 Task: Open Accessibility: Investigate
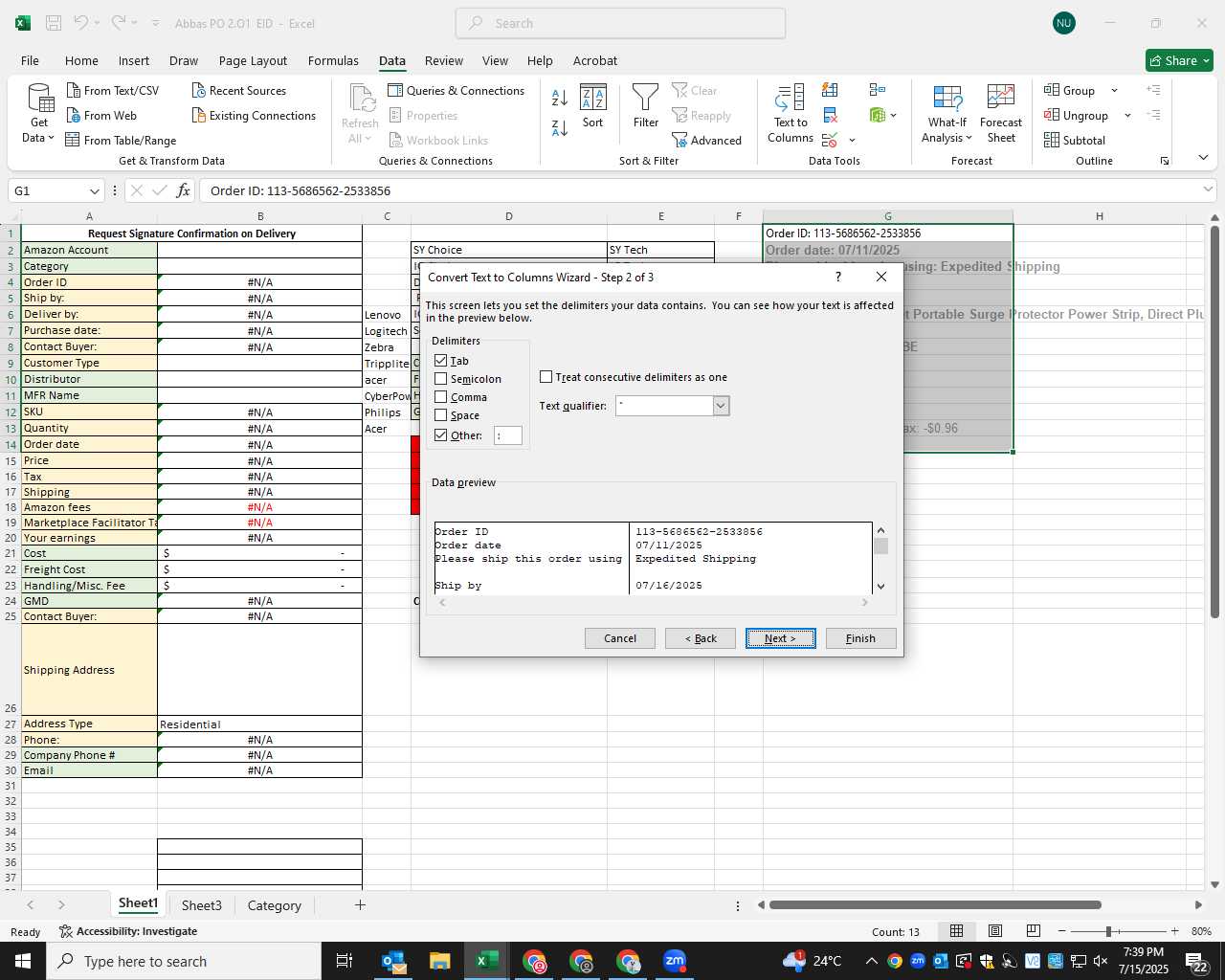[x=128, y=931]
